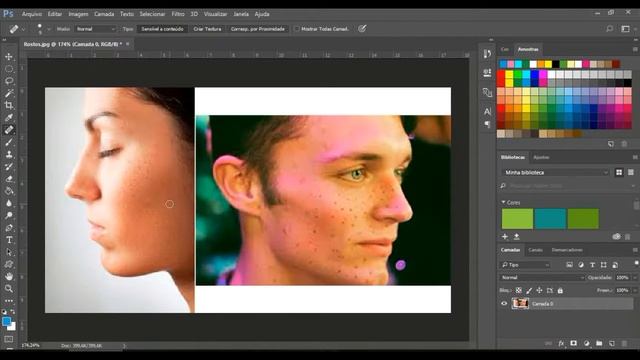Open the Imagem menu
Viewport: 640px width, 360px height.
pos(78,14)
